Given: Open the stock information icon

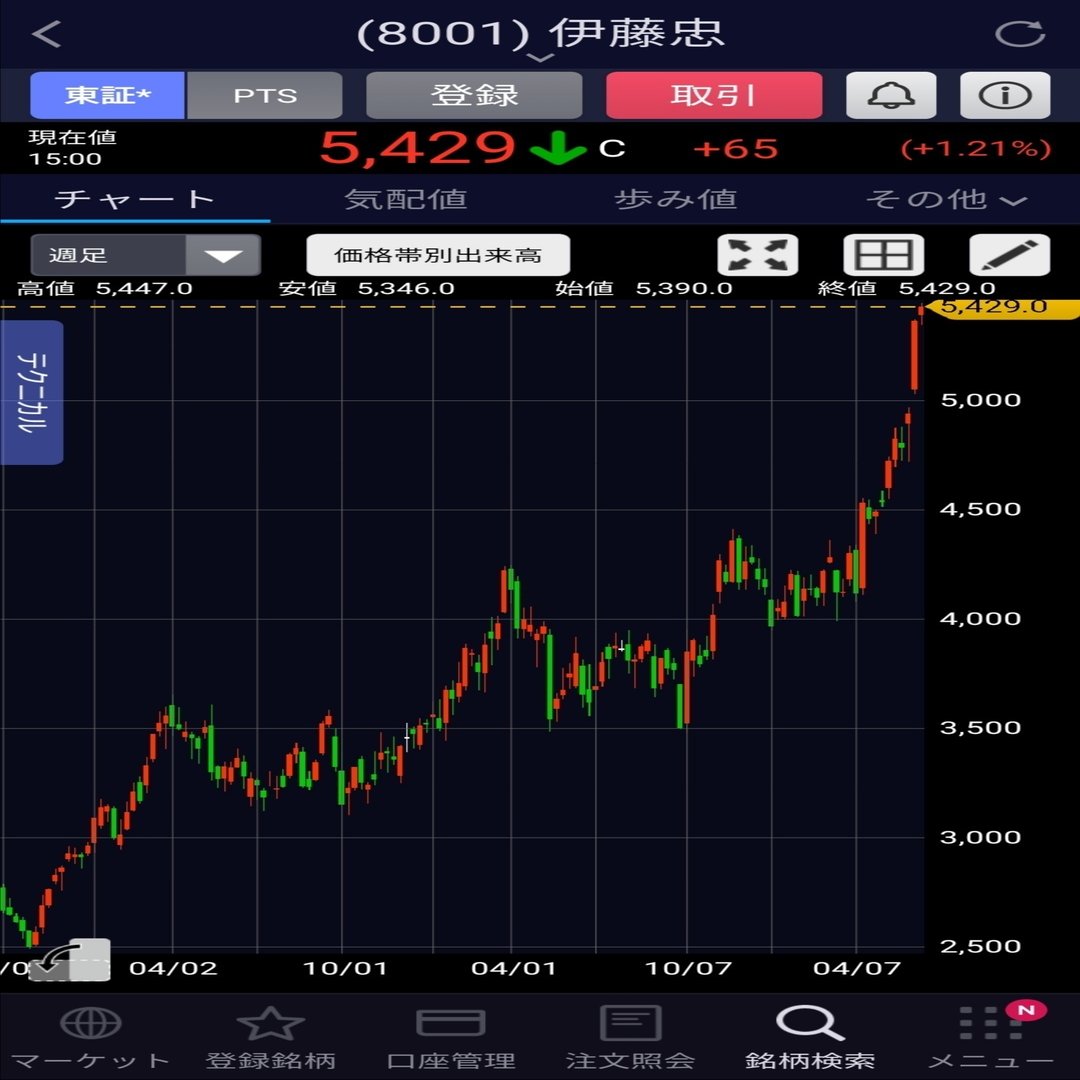Looking at the screenshot, I should click(1005, 95).
